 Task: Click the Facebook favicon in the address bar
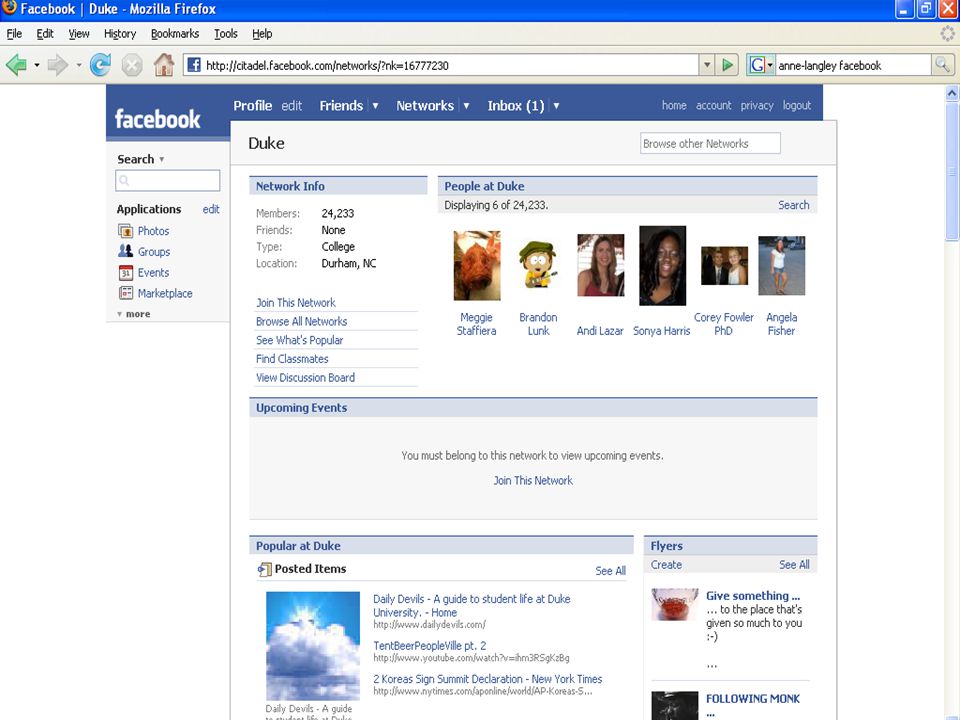click(x=194, y=65)
